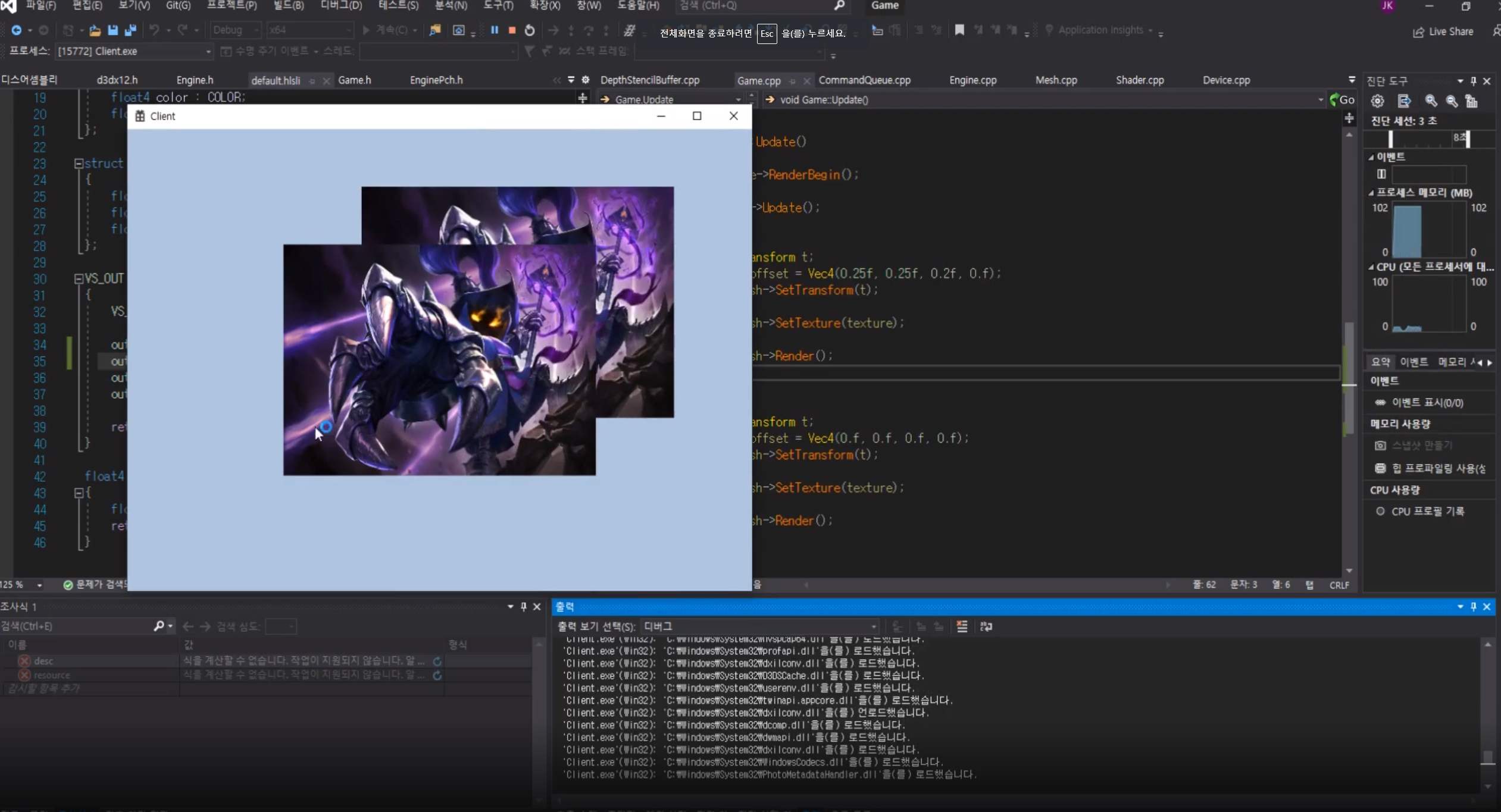The image size is (1501, 812).
Task: Click the Undo icon in toolbar
Action: (x=155, y=30)
